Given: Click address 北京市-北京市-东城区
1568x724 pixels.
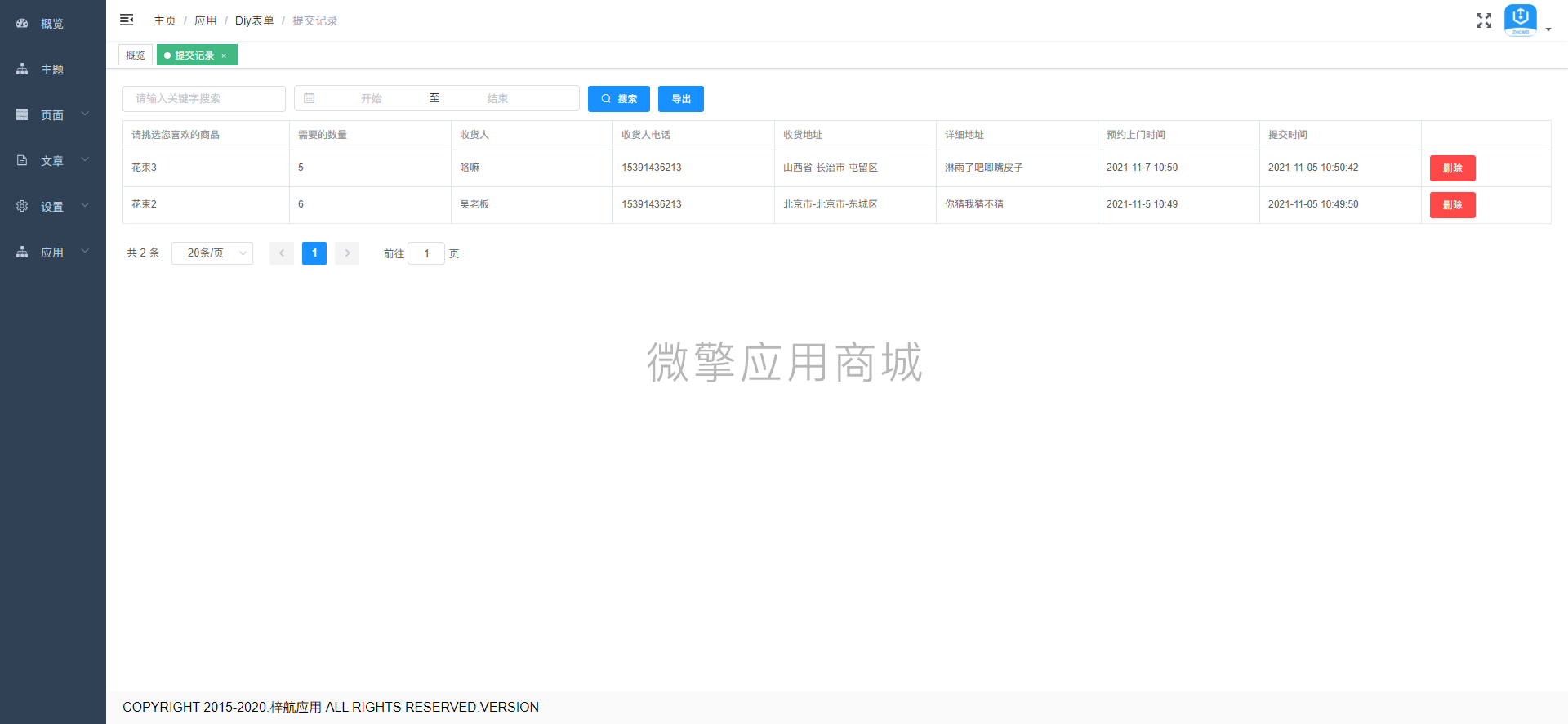Looking at the screenshot, I should click(x=831, y=204).
